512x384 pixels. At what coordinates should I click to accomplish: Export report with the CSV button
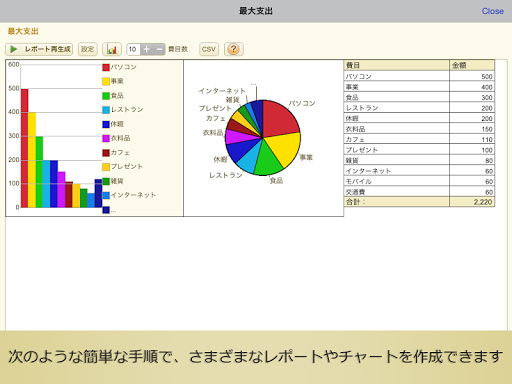point(209,49)
